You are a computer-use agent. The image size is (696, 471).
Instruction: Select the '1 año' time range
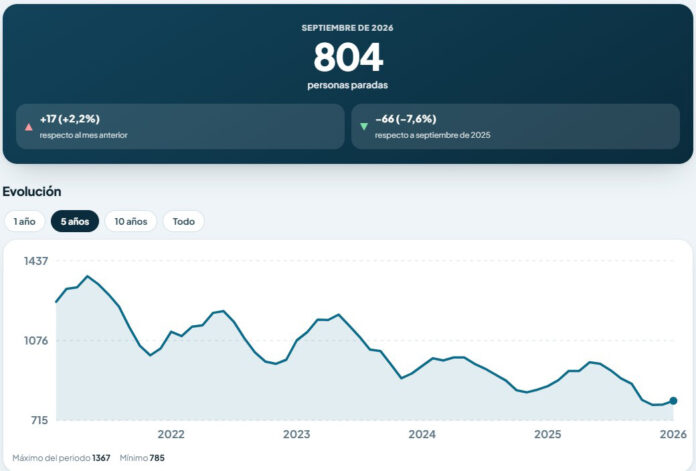tap(24, 221)
